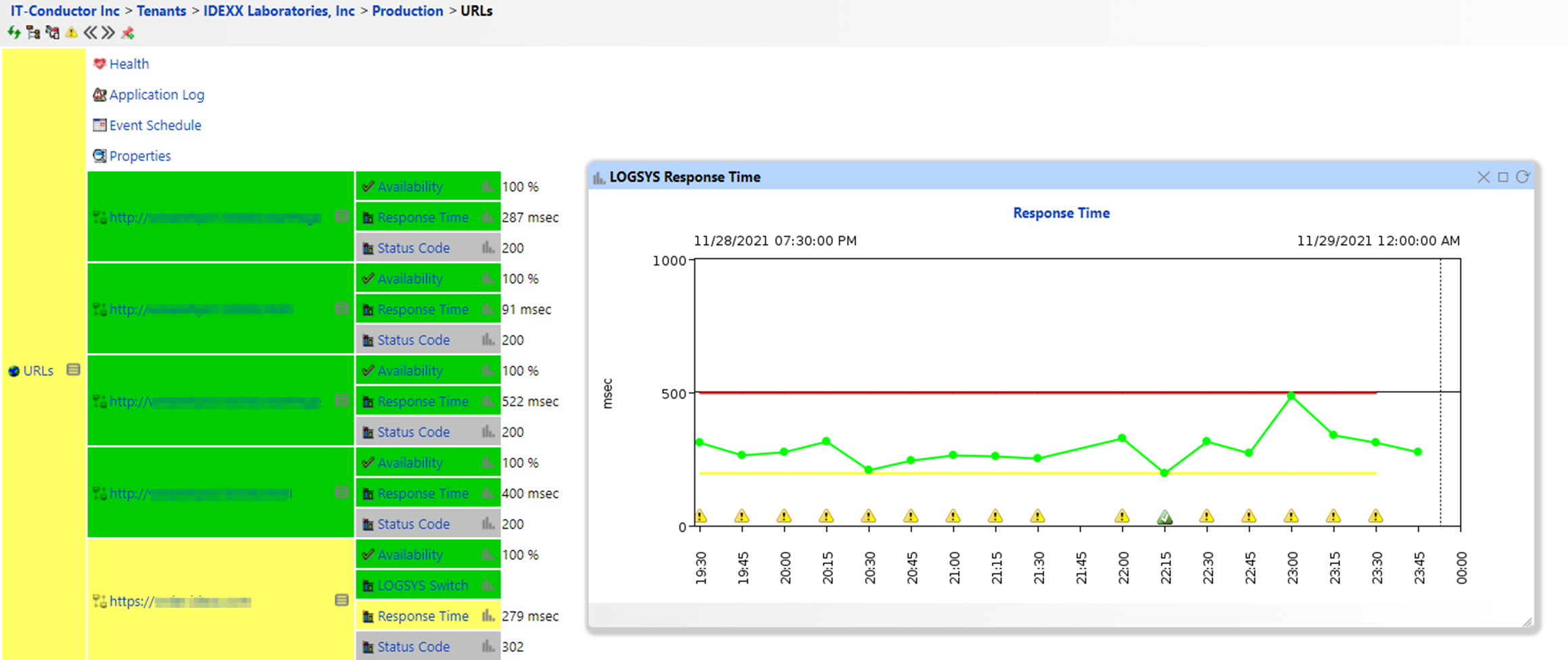Image resolution: width=1568 pixels, height=660 pixels.
Task: Grab the resize handle of LOGSYS panel
Action: [1527, 622]
